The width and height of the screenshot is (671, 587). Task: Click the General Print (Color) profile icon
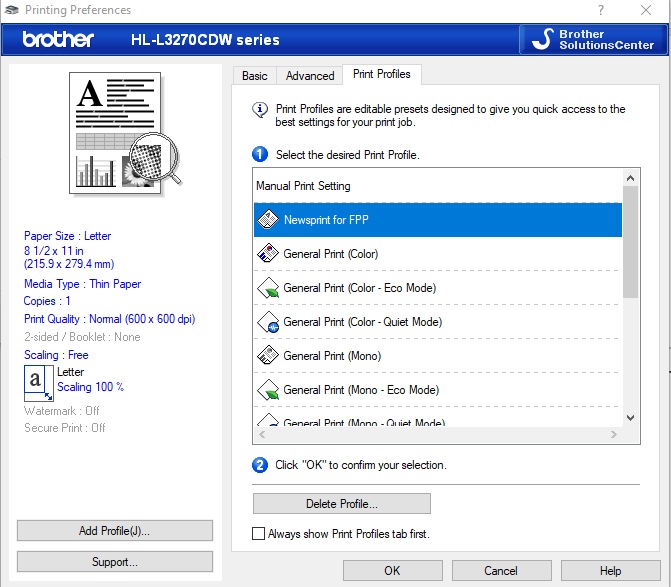click(x=268, y=253)
